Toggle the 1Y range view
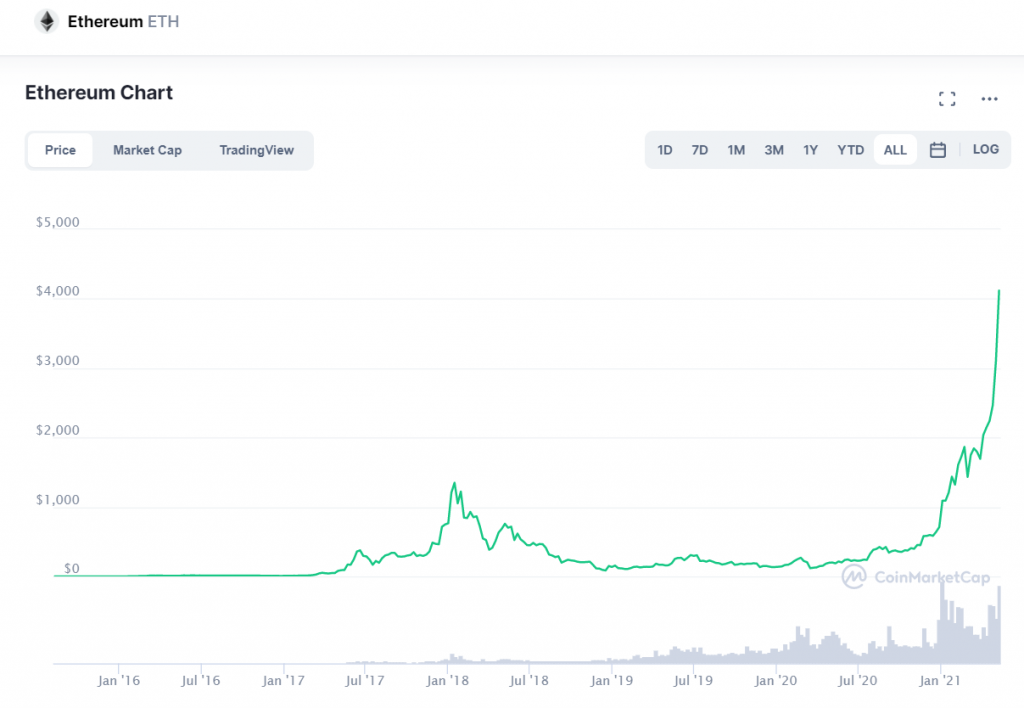The height and width of the screenshot is (708, 1024). 810,148
